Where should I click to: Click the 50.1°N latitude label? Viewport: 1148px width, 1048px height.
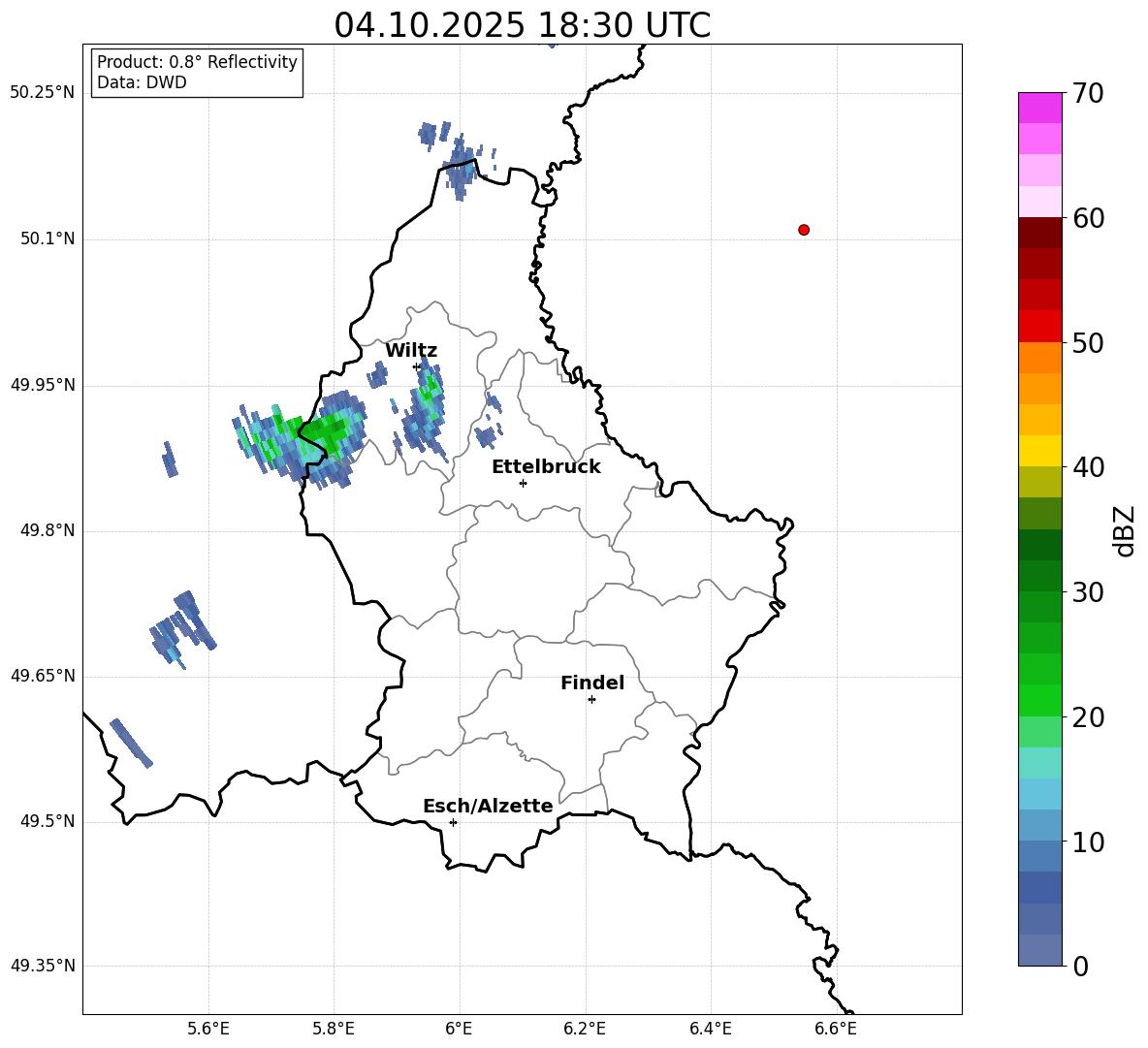click(x=48, y=239)
